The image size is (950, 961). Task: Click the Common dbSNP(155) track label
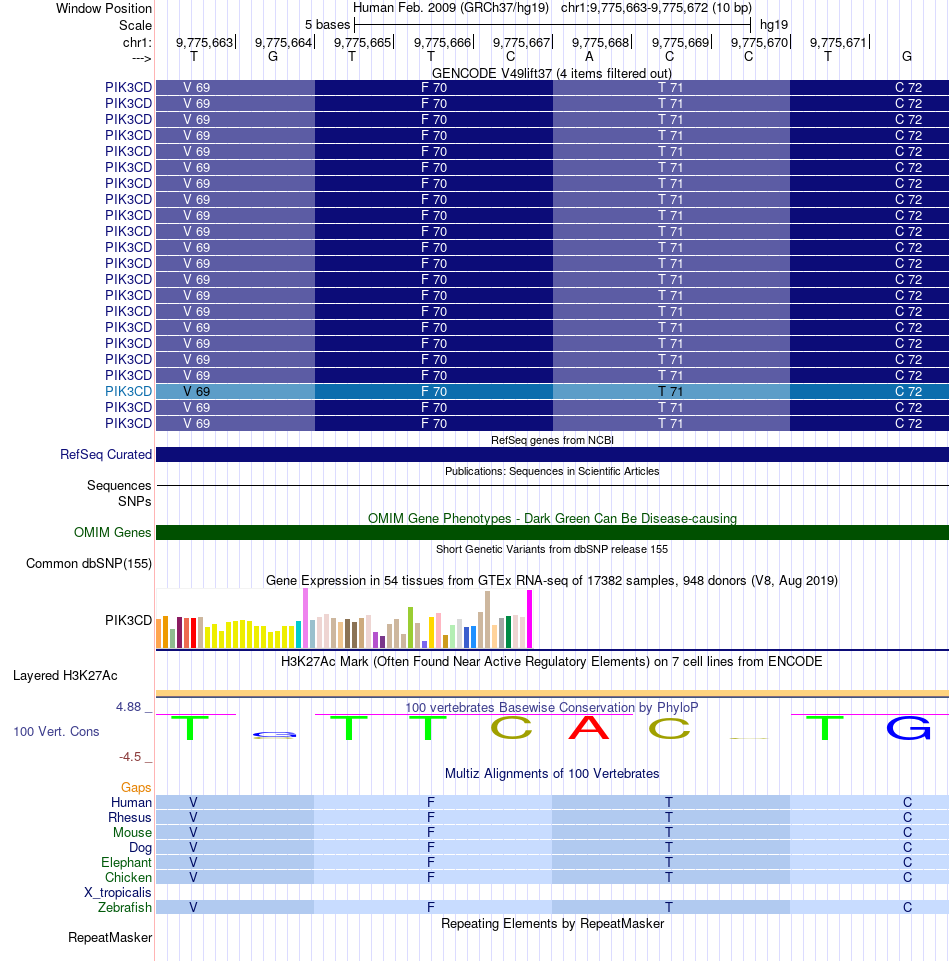89,563
